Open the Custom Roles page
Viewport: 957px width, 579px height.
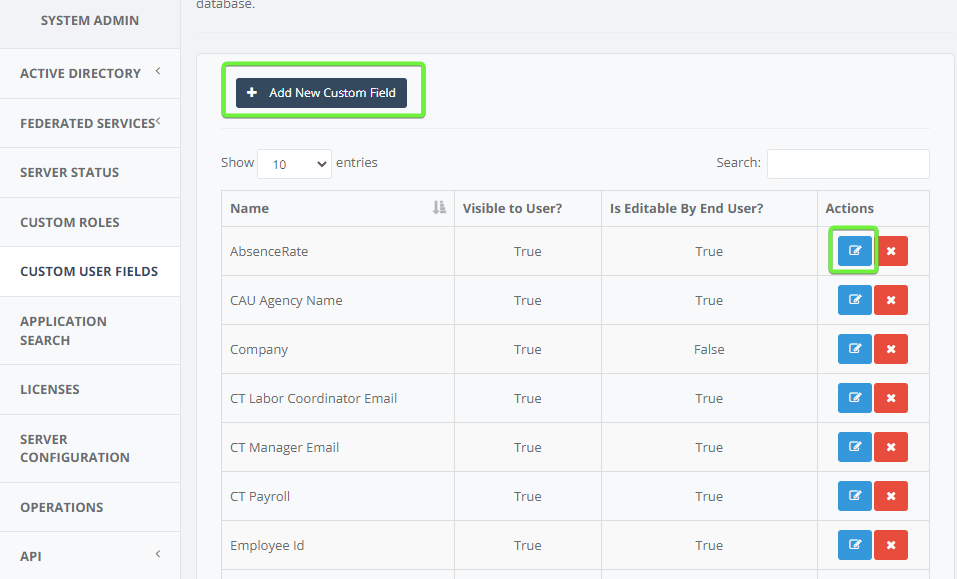70,222
